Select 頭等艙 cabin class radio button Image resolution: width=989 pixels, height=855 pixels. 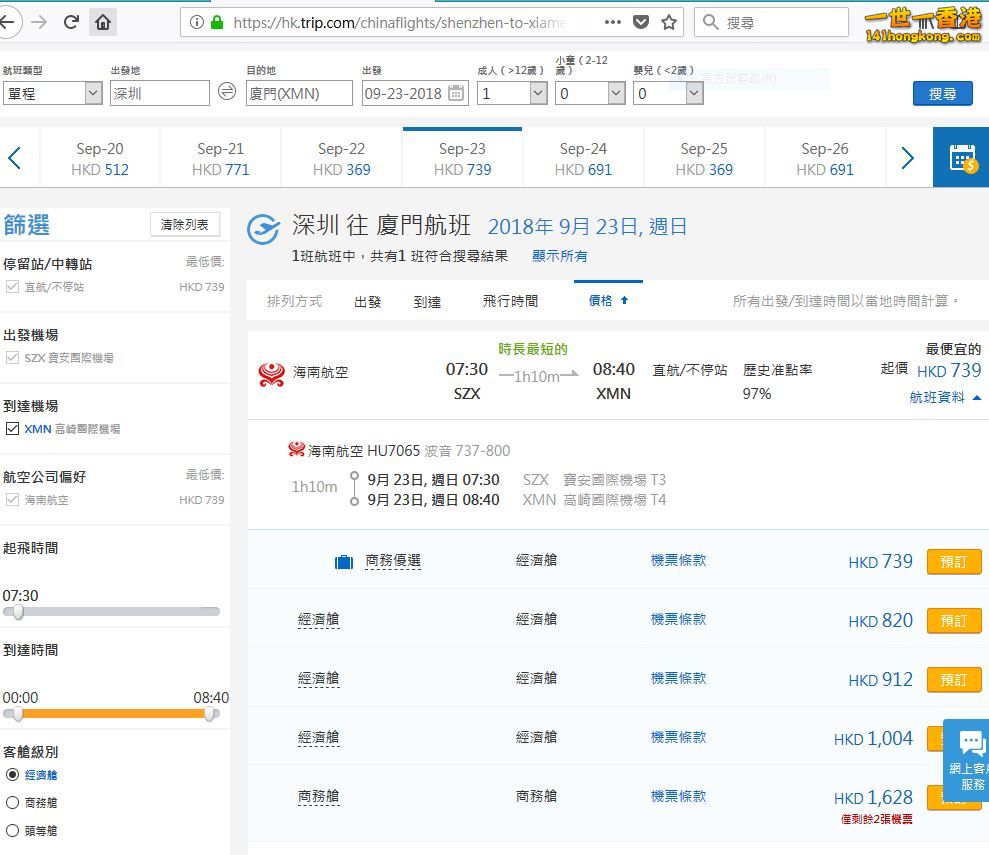point(12,830)
